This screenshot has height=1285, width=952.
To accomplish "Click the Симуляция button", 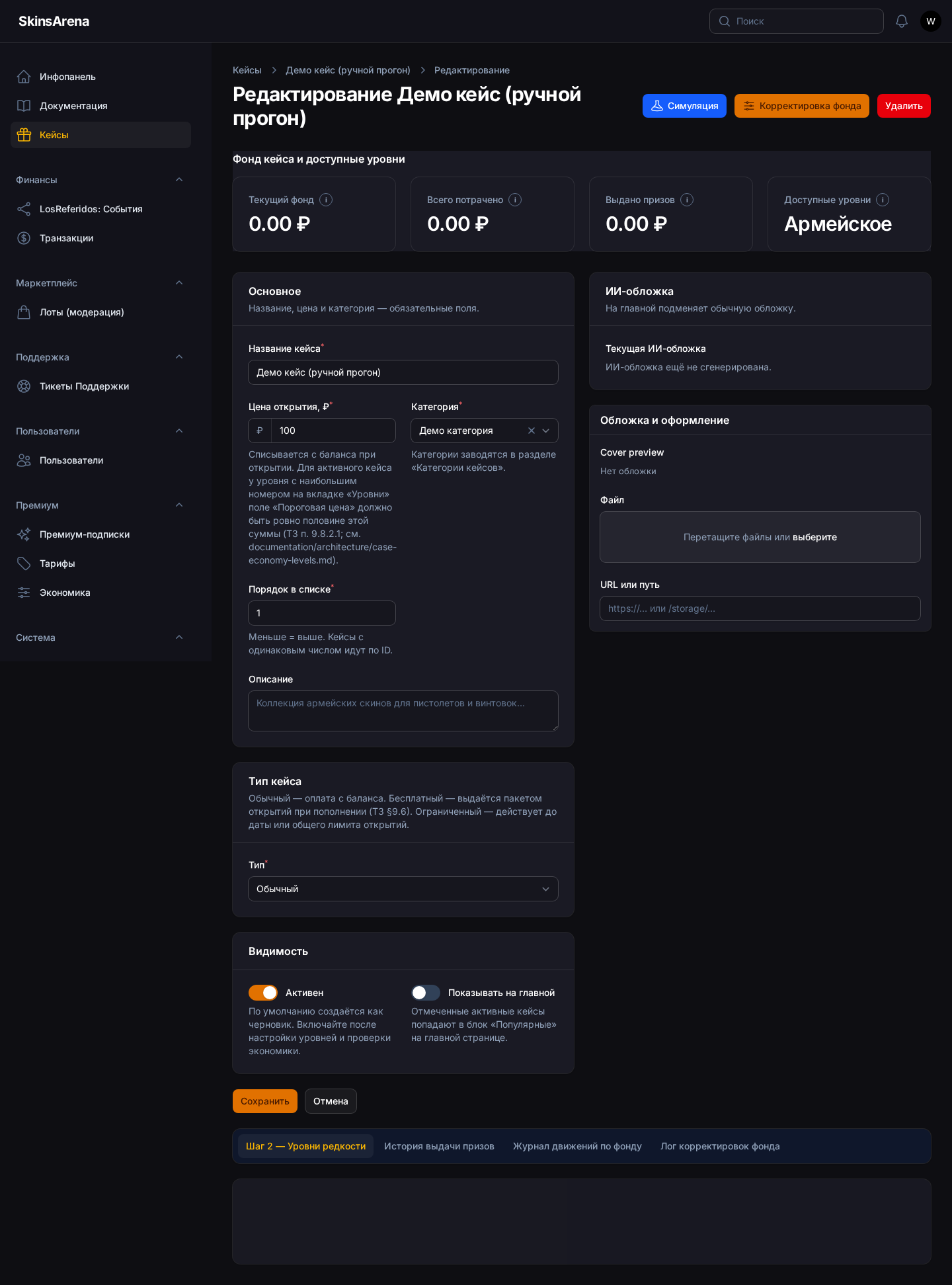I will coord(684,106).
